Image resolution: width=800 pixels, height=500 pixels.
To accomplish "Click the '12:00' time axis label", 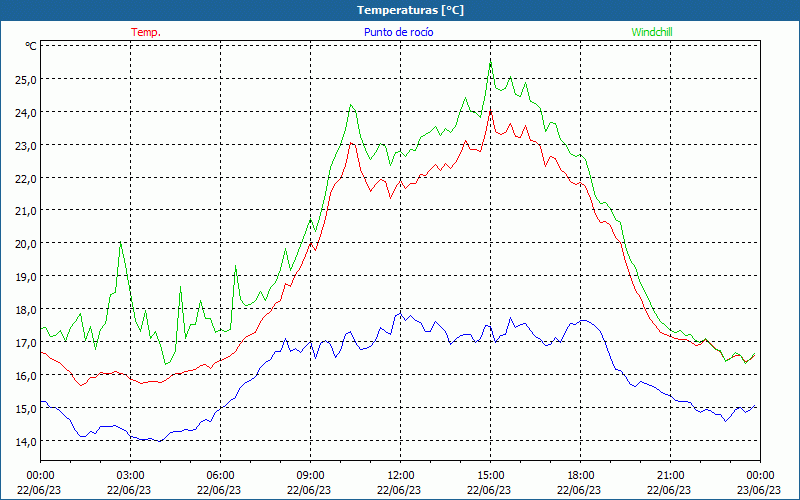I will coord(401,476).
